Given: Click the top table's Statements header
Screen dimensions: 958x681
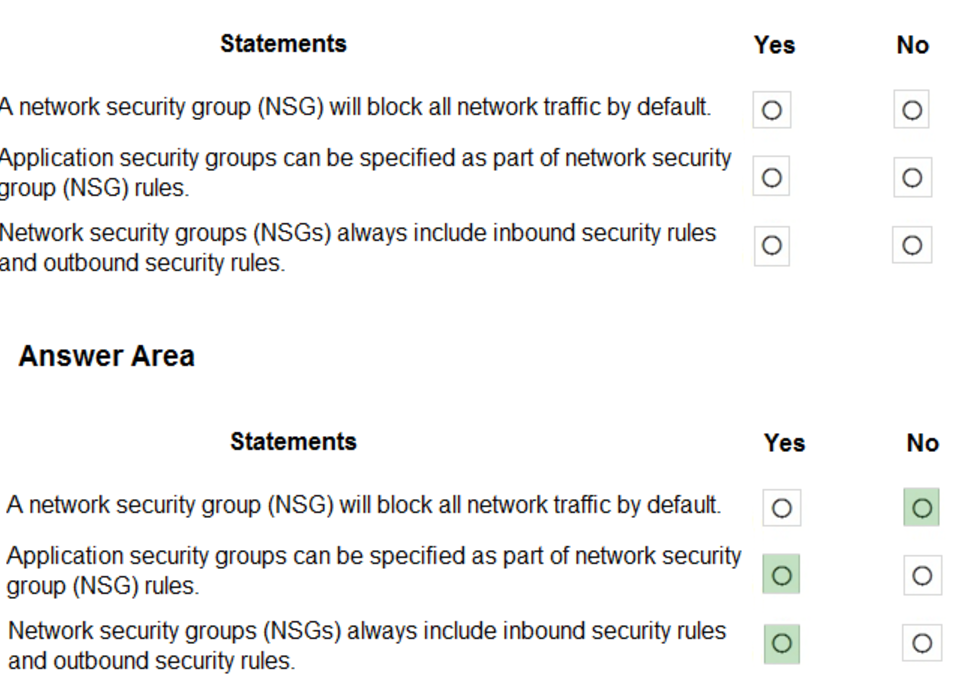Looking at the screenshot, I should pyautogui.click(x=283, y=44).
